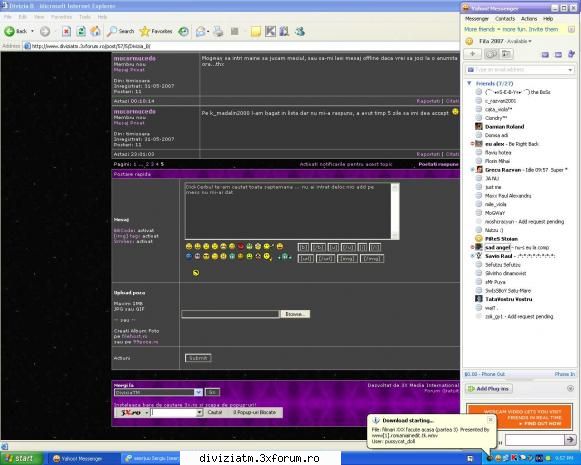The height and width of the screenshot is (465, 581).
Task: Collapse the Friends group in Messenger
Action: tap(469, 83)
